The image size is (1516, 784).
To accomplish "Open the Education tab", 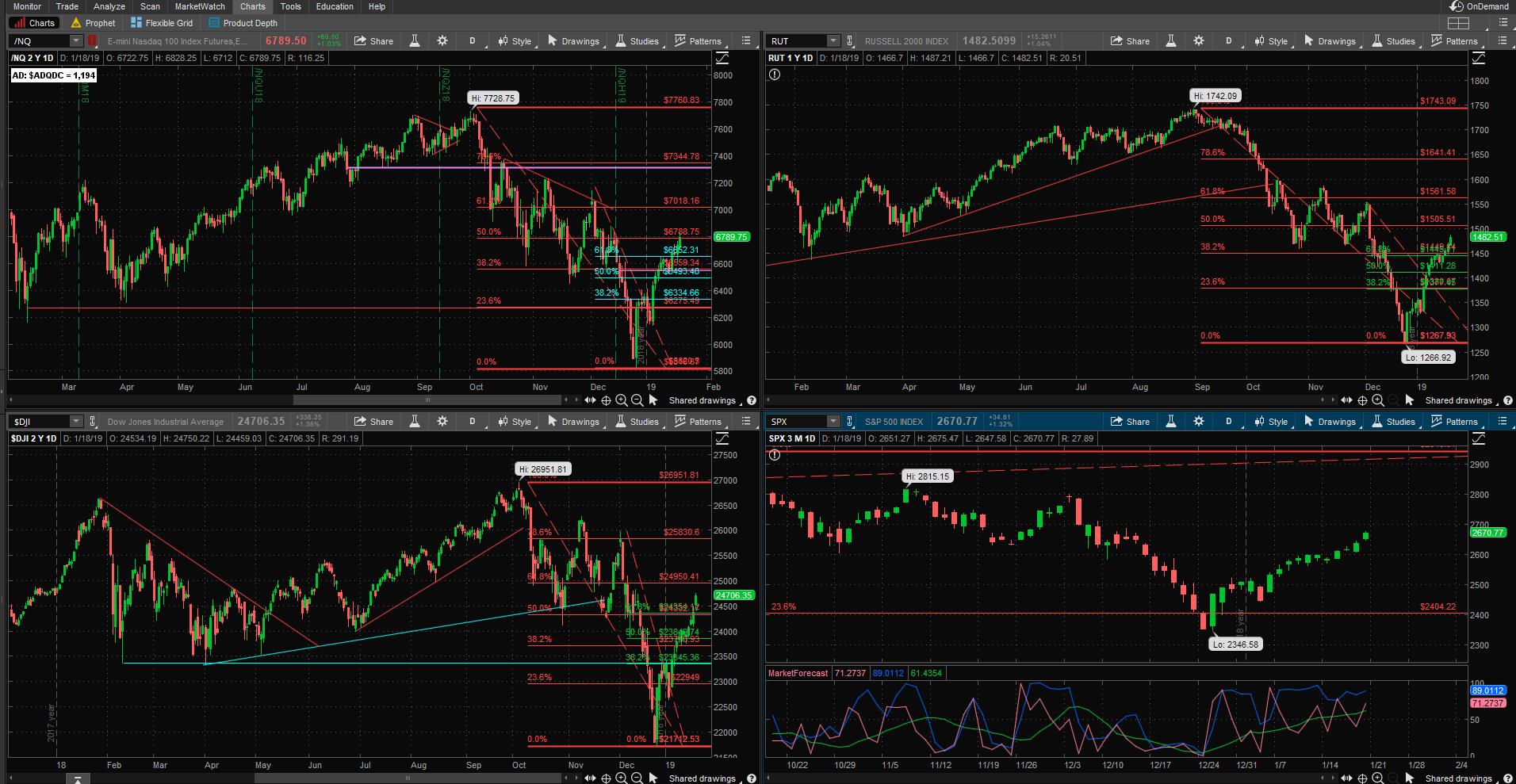I will [x=335, y=6].
